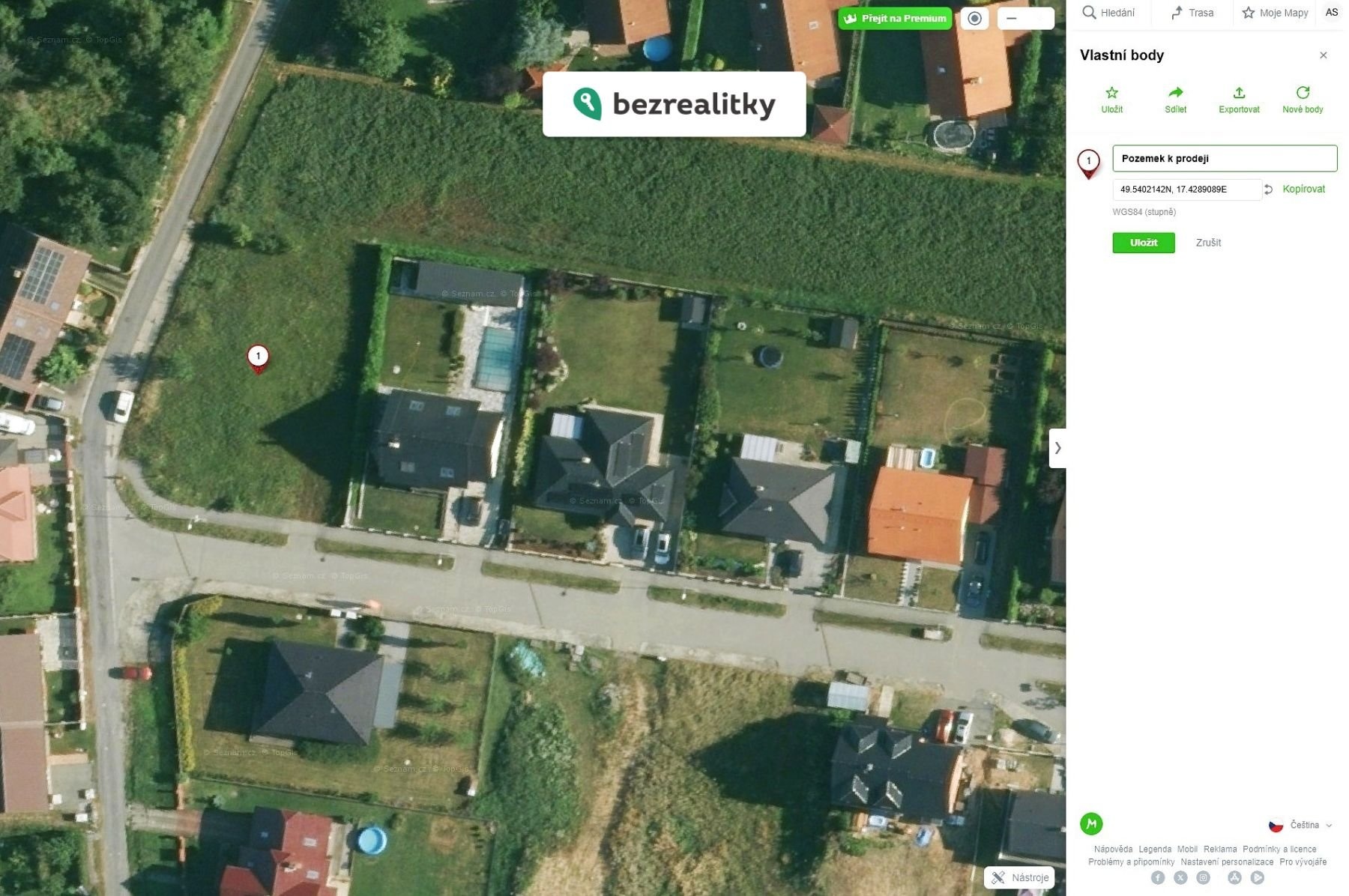
Task: Open the Instagram social icon
Action: (1204, 877)
